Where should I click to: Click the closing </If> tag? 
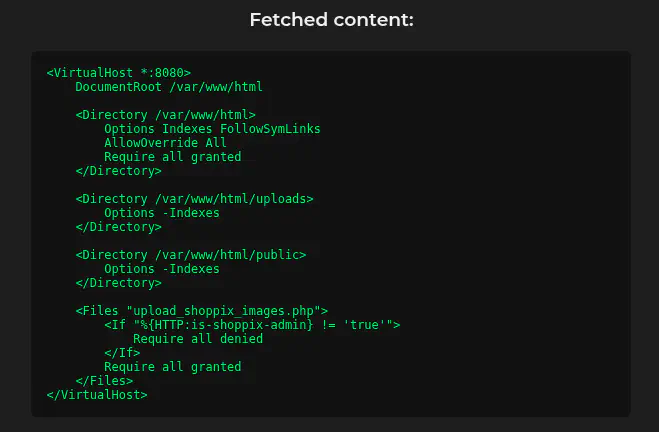(x=122, y=353)
